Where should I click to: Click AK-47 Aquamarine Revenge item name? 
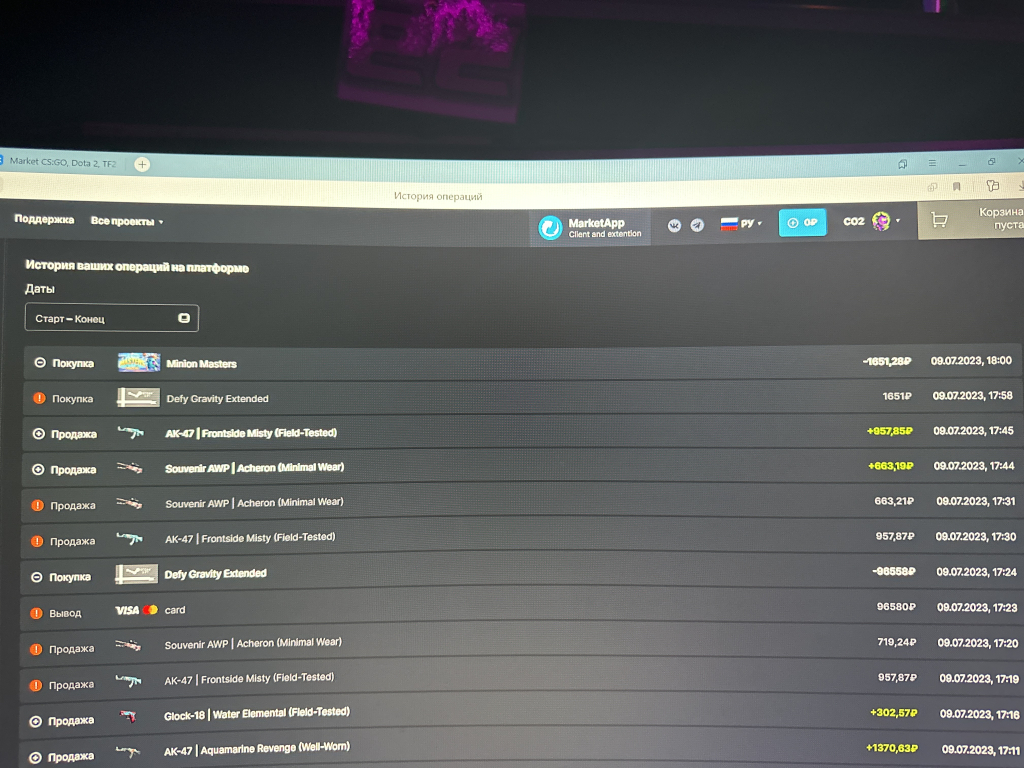point(257,749)
